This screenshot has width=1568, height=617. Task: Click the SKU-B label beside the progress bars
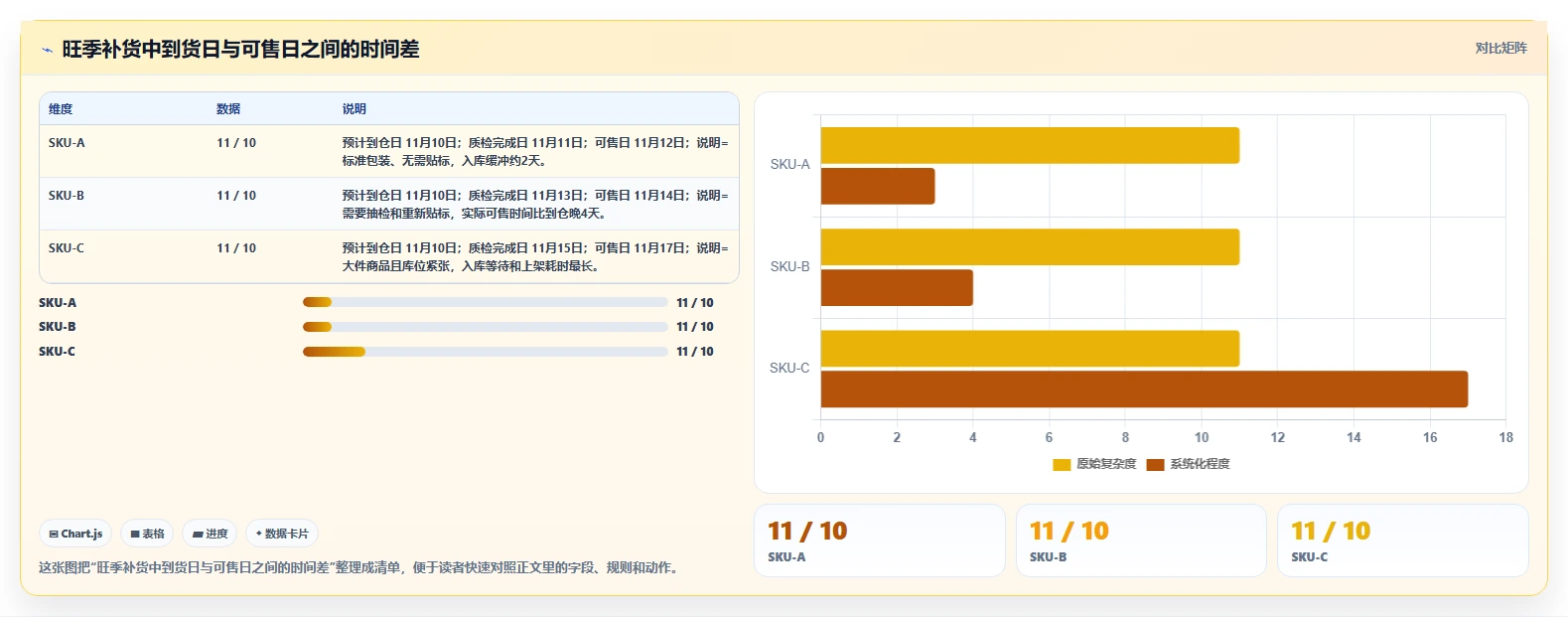point(58,326)
